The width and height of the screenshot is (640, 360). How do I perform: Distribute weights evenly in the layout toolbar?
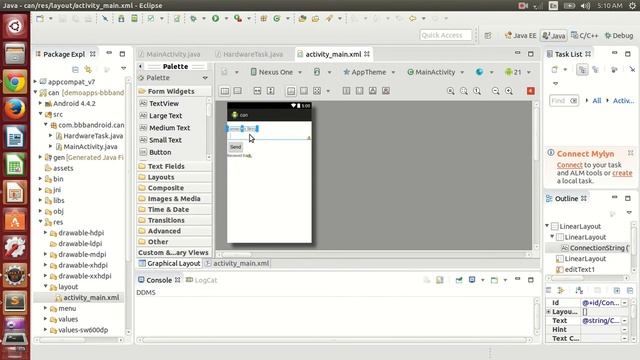pyautogui.click(x=346, y=91)
